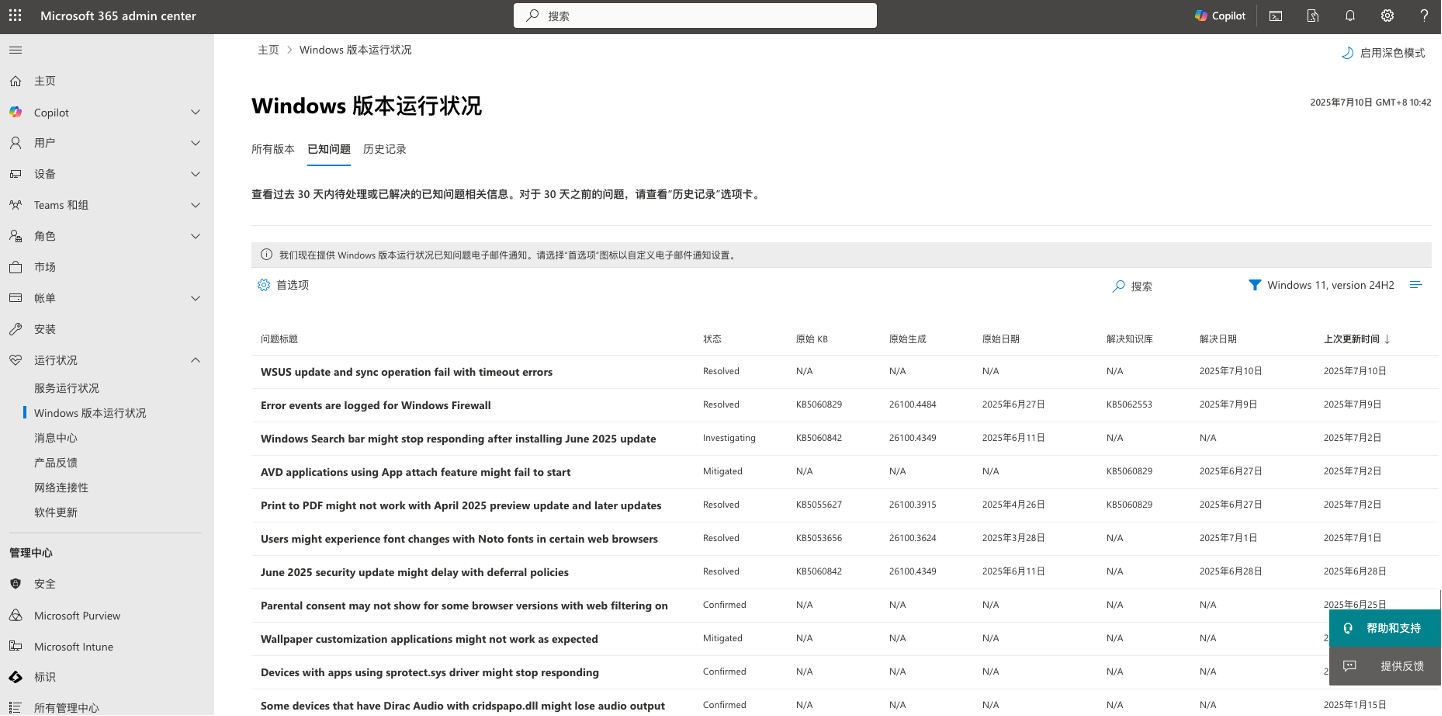Expand the 设备 section chevron
This screenshot has width=1442, height=716.
tap(196, 174)
